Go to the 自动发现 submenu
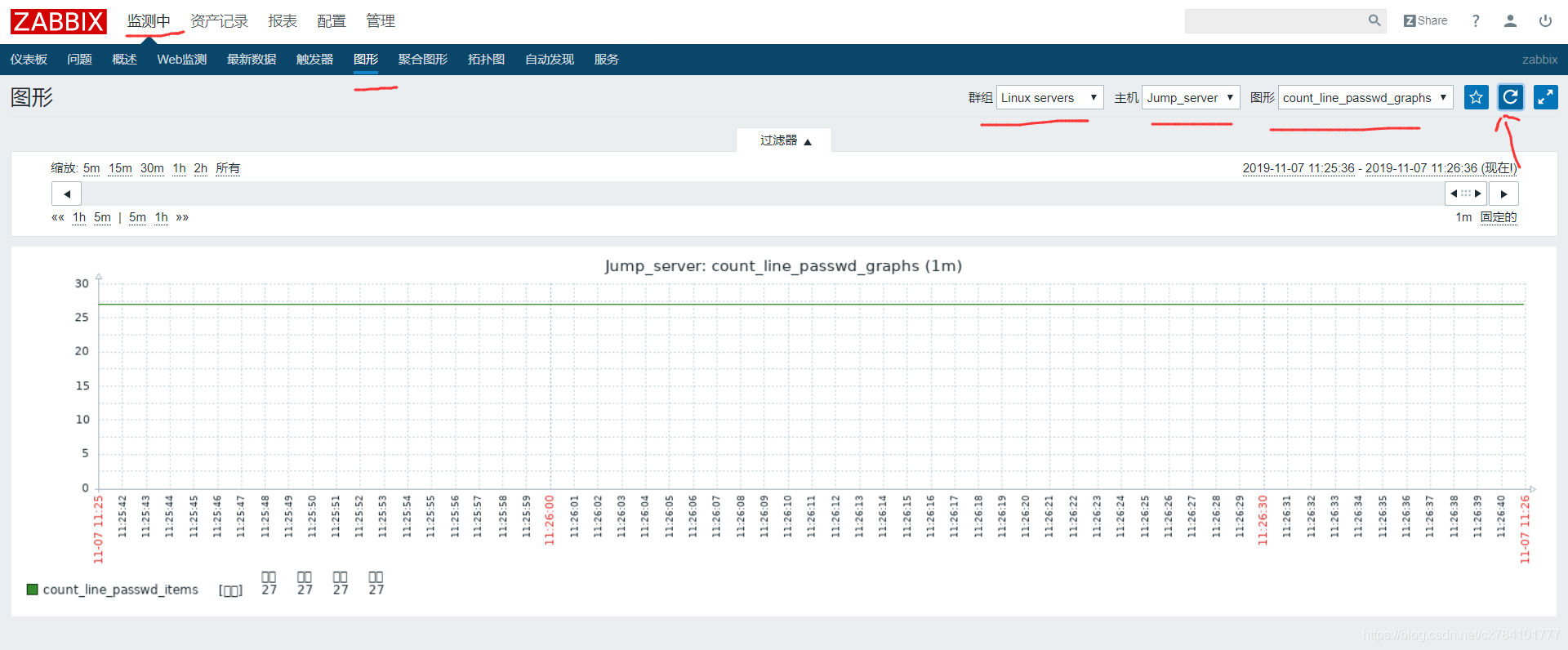The height and width of the screenshot is (650, 1568). tap(550, 60)
